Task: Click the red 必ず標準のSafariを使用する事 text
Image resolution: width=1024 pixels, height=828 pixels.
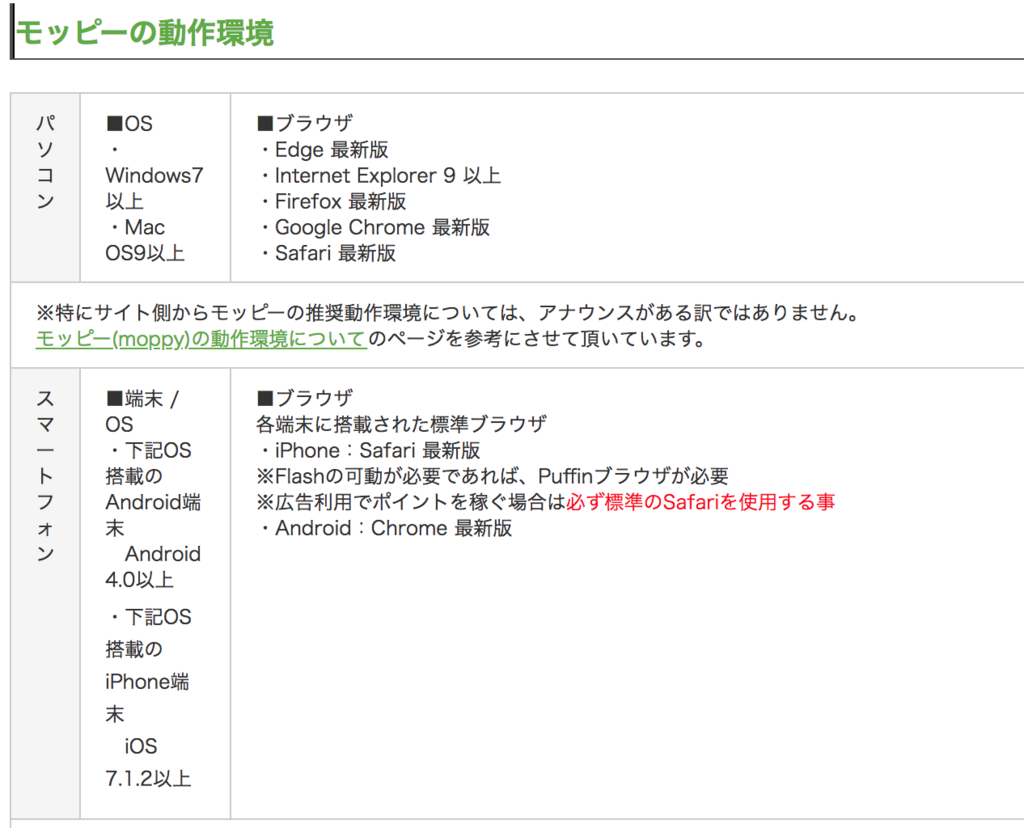Action: pyautogui.click(x=701, y=502)
